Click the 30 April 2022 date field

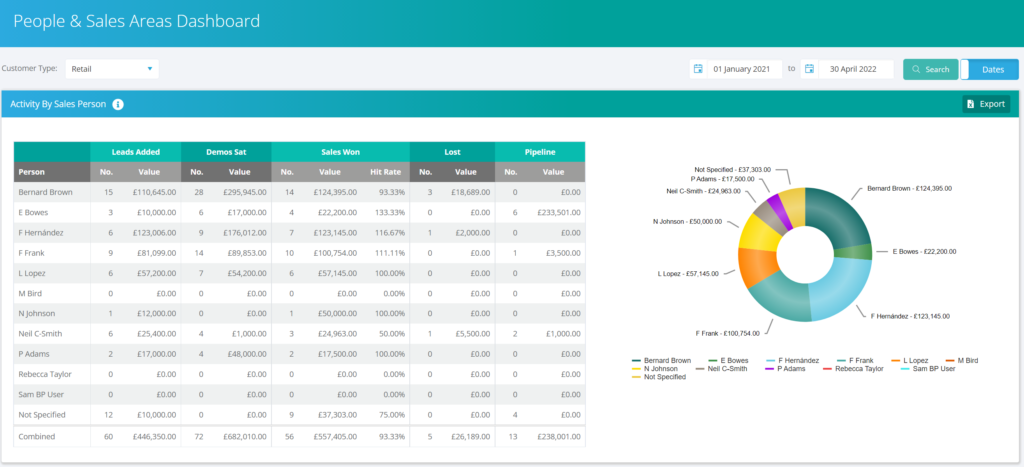[x=853, y=69]
